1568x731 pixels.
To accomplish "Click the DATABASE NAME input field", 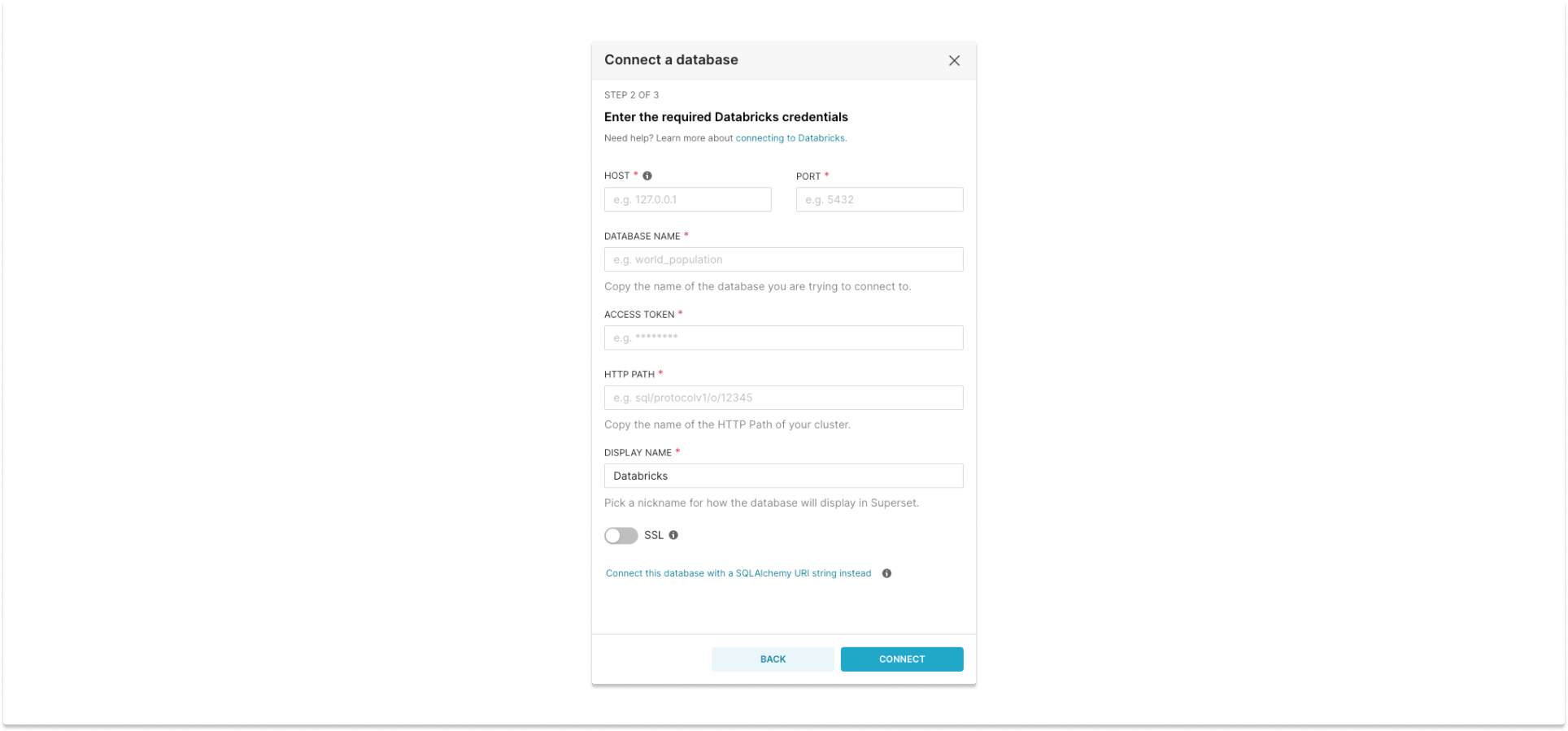I will (x=782, y=259).
